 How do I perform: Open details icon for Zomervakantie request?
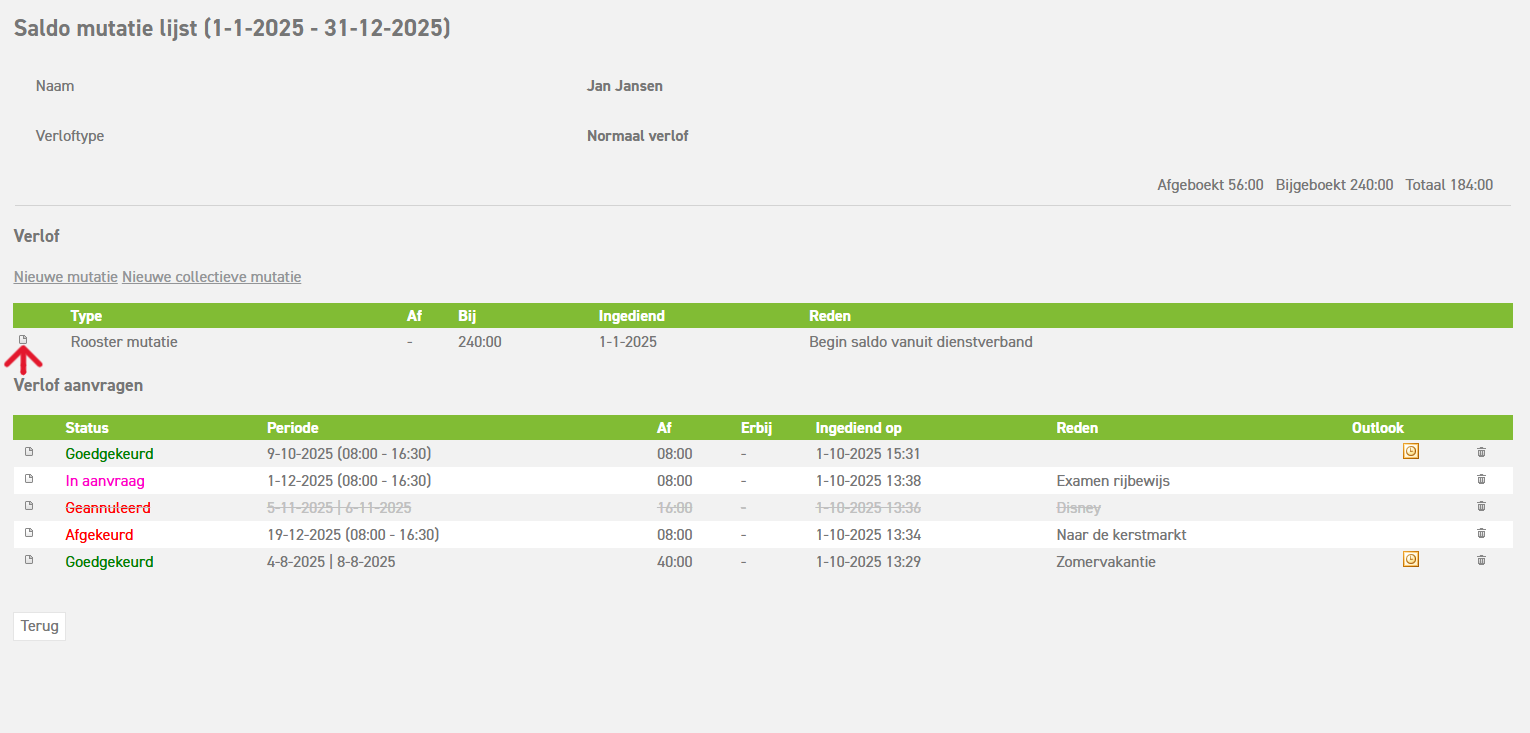pyautogui.click(x=29, y=560)
